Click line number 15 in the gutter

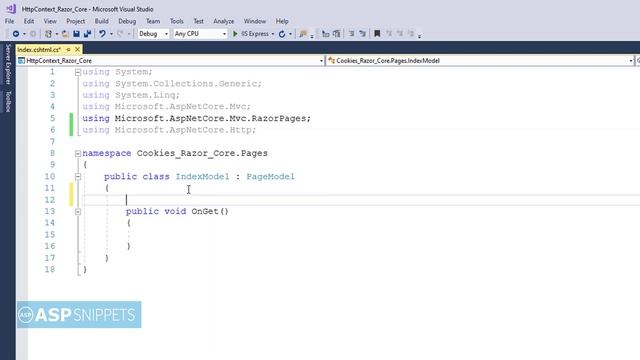pos(50,235)
